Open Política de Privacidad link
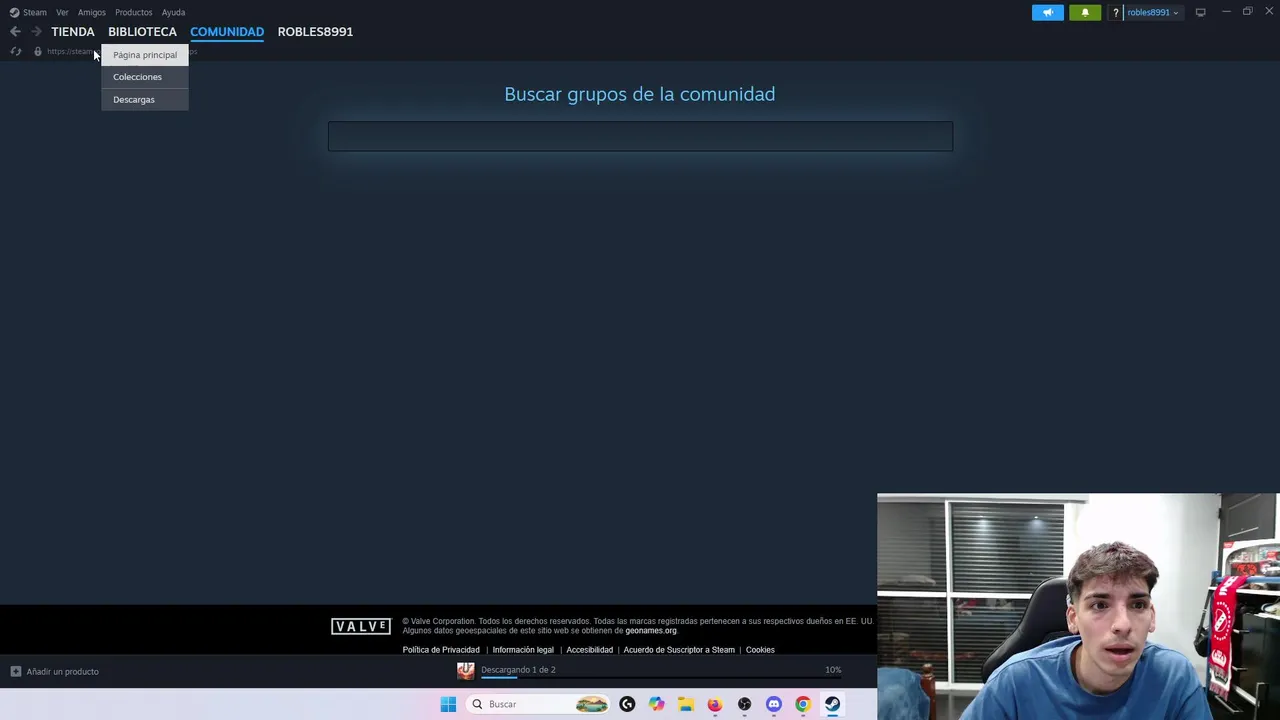1280x720 pixels. point(441,650)
